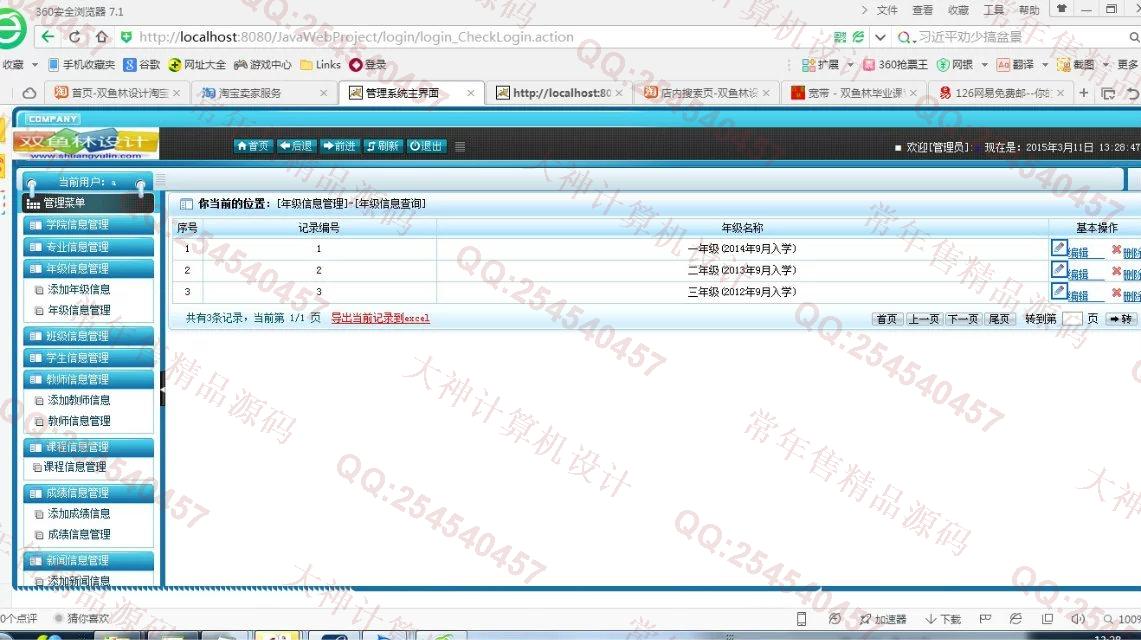Switch to the 126网易免费邮 tab

click(x=1000, y=93)
